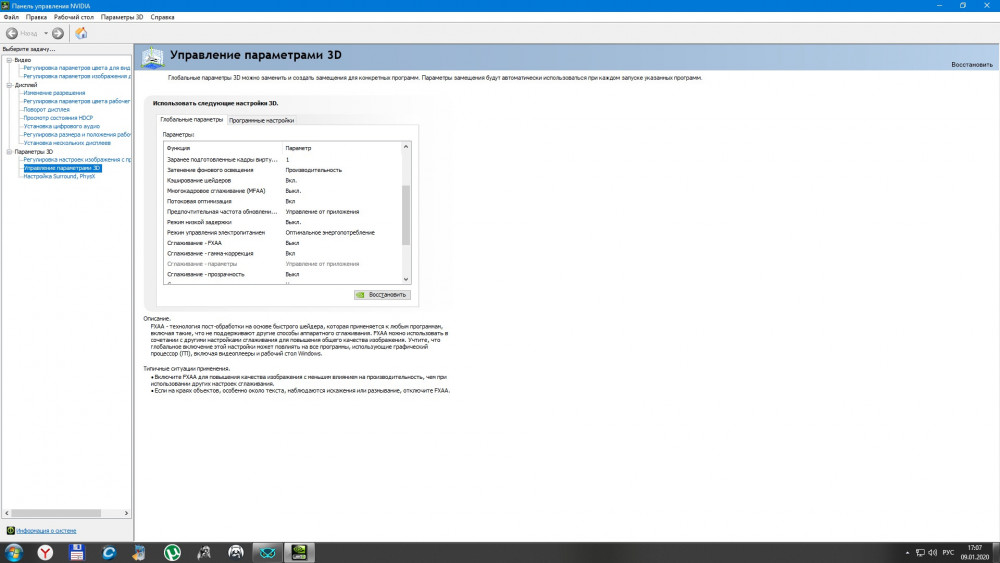Open the Справка menu
Image resolution: width=1000 pixels, height=563 pixels.
coord(162,17)
